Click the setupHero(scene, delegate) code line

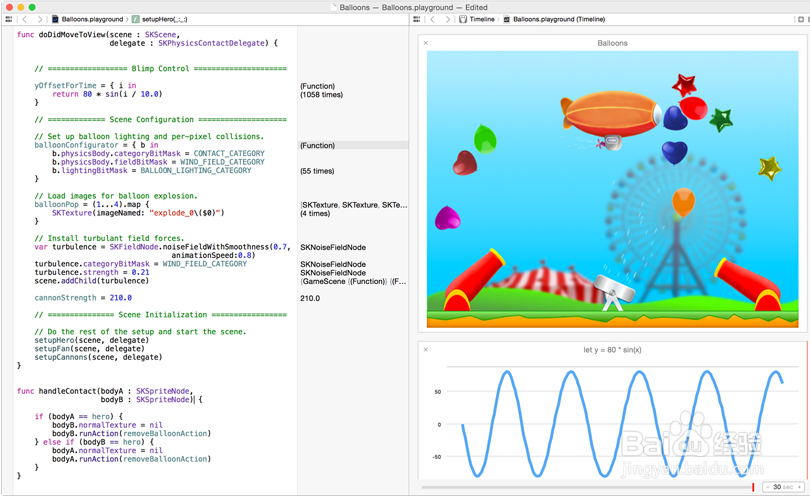coord(91,340)
